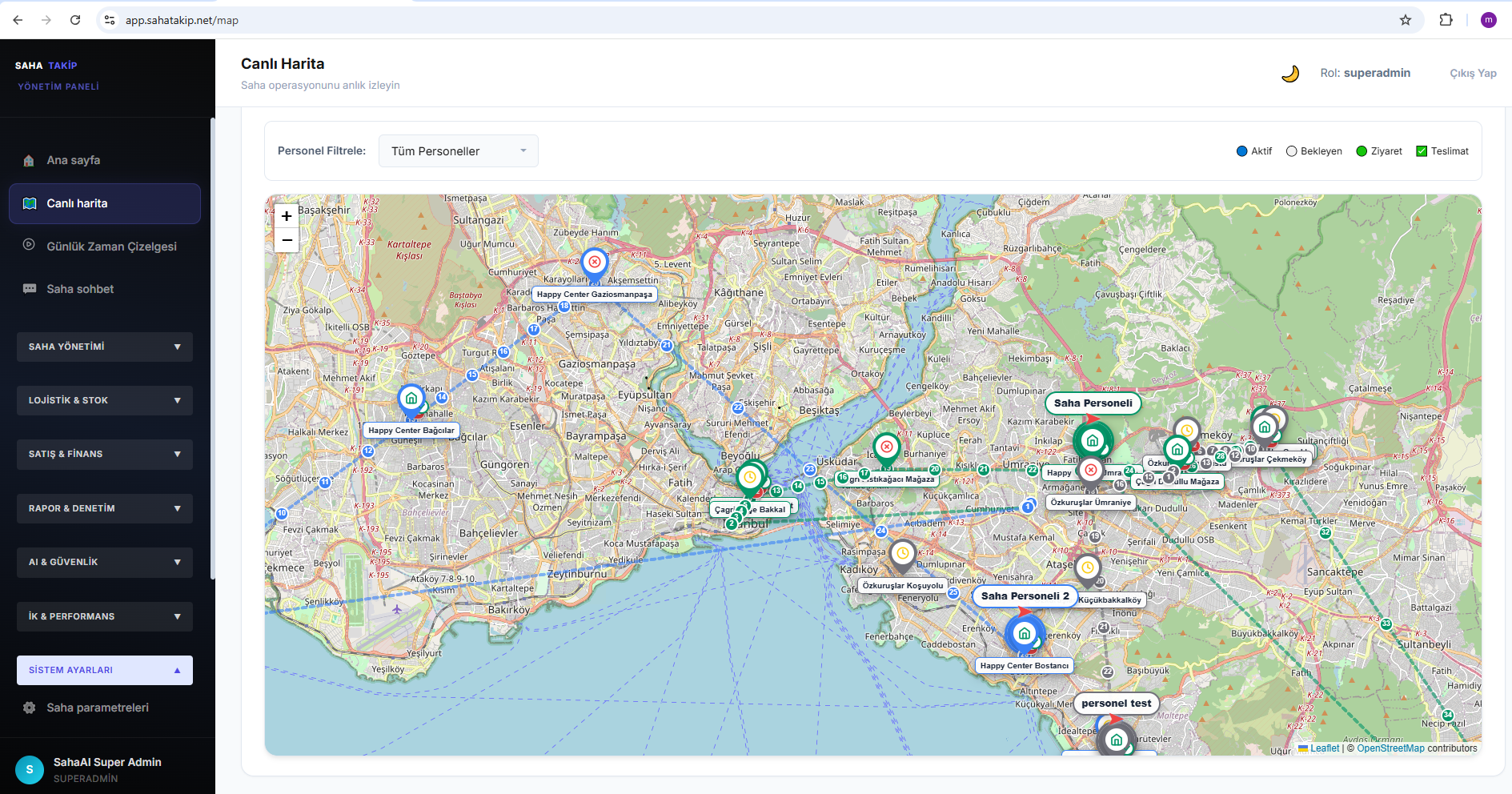Click the sidebar vertical scrollbar

212,348
